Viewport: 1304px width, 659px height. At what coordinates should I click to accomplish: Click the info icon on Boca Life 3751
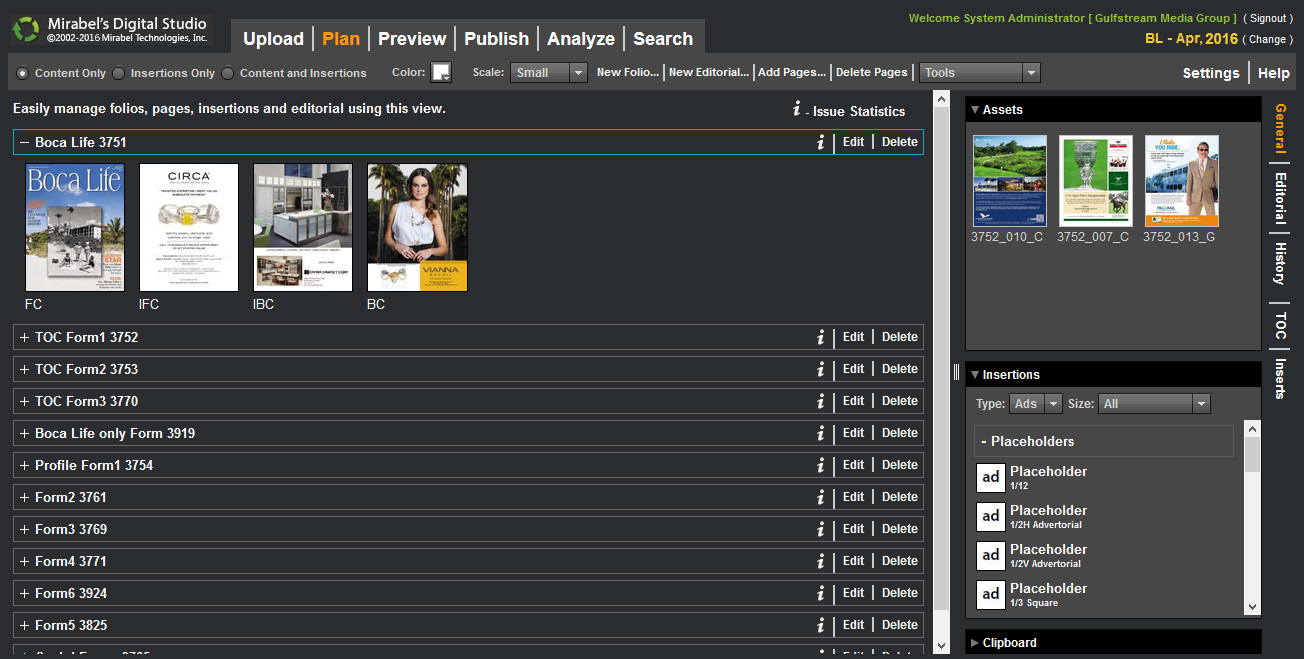(x=820, y=142)
